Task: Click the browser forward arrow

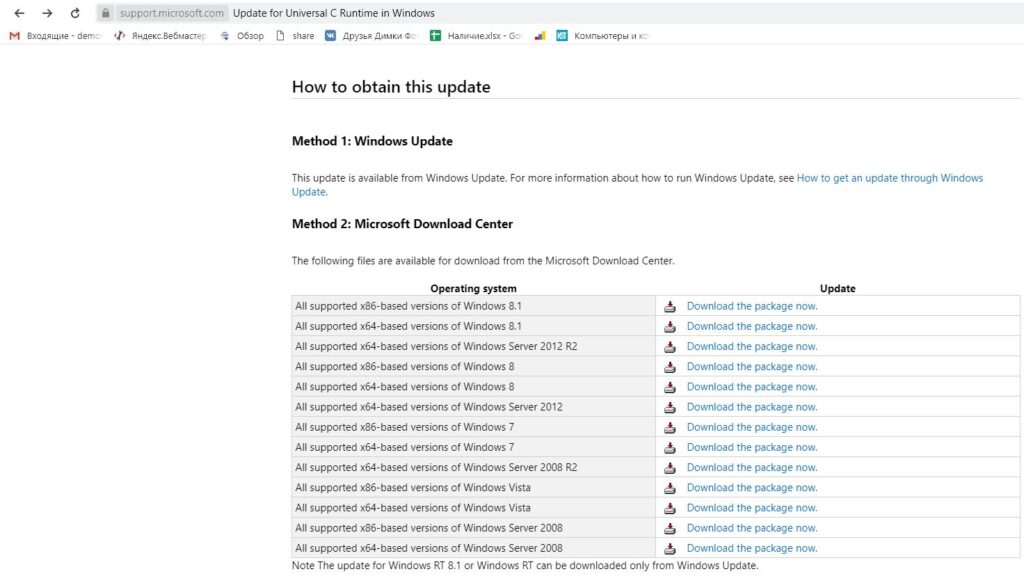Action: [47, 13]
